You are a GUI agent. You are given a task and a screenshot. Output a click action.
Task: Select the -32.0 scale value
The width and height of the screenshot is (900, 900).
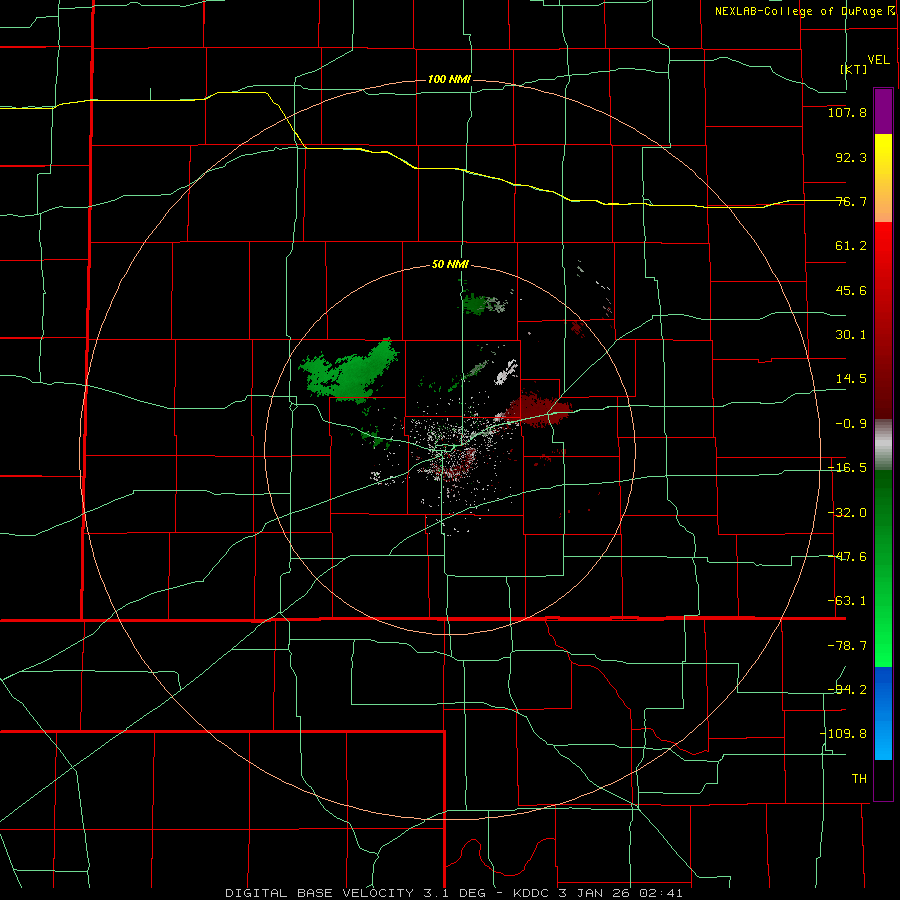847,513
